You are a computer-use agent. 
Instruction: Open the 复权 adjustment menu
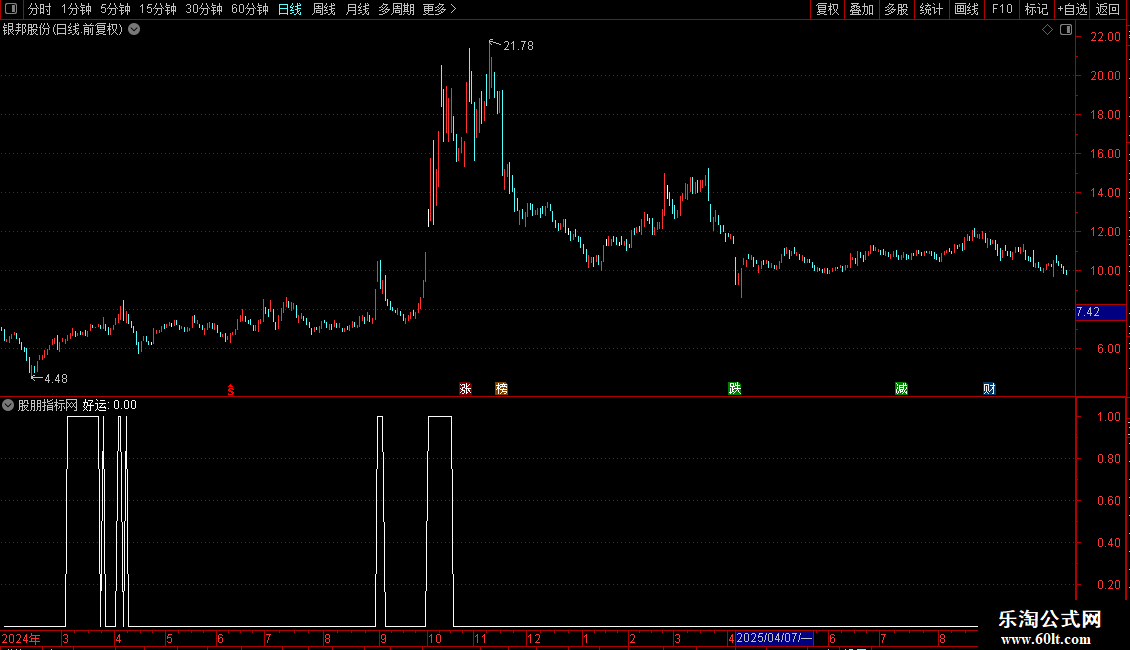coord(827,9)
